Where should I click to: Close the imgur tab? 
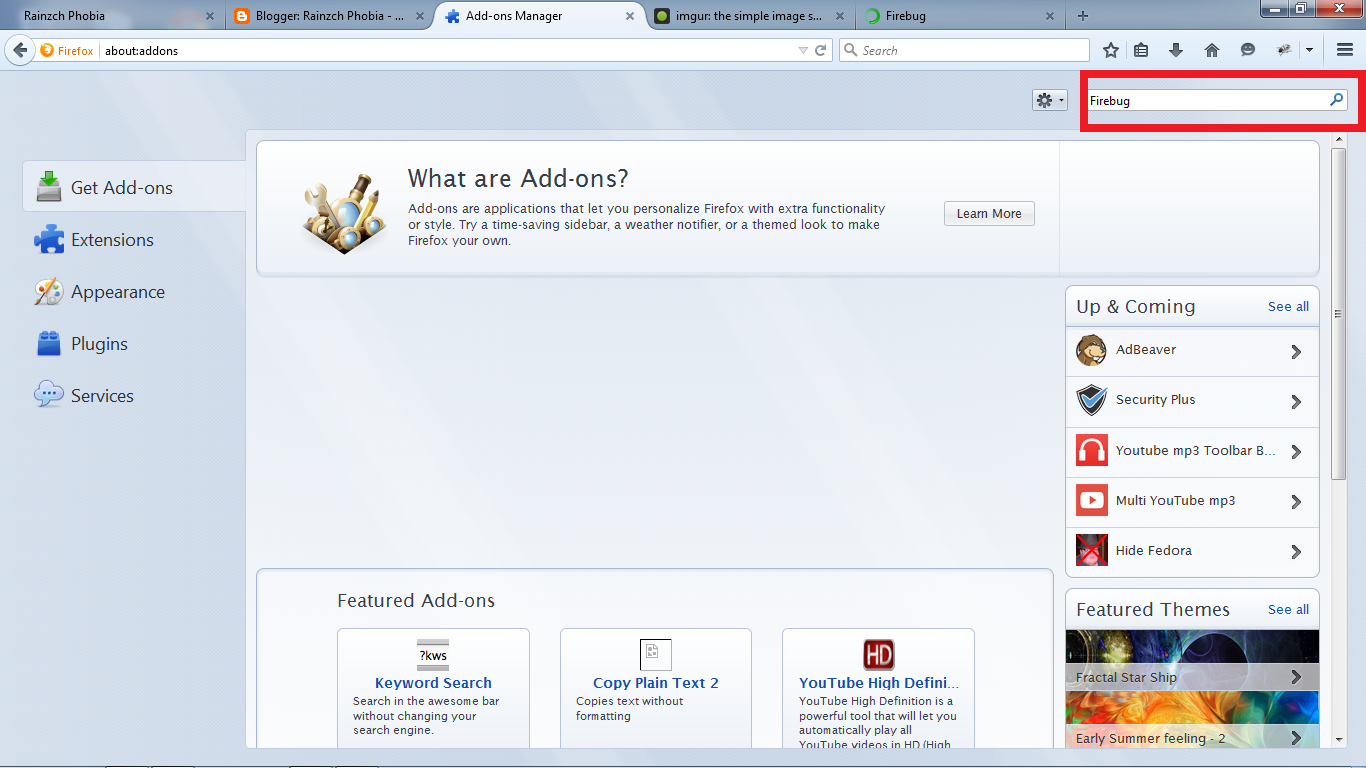[x=840, y=16]
